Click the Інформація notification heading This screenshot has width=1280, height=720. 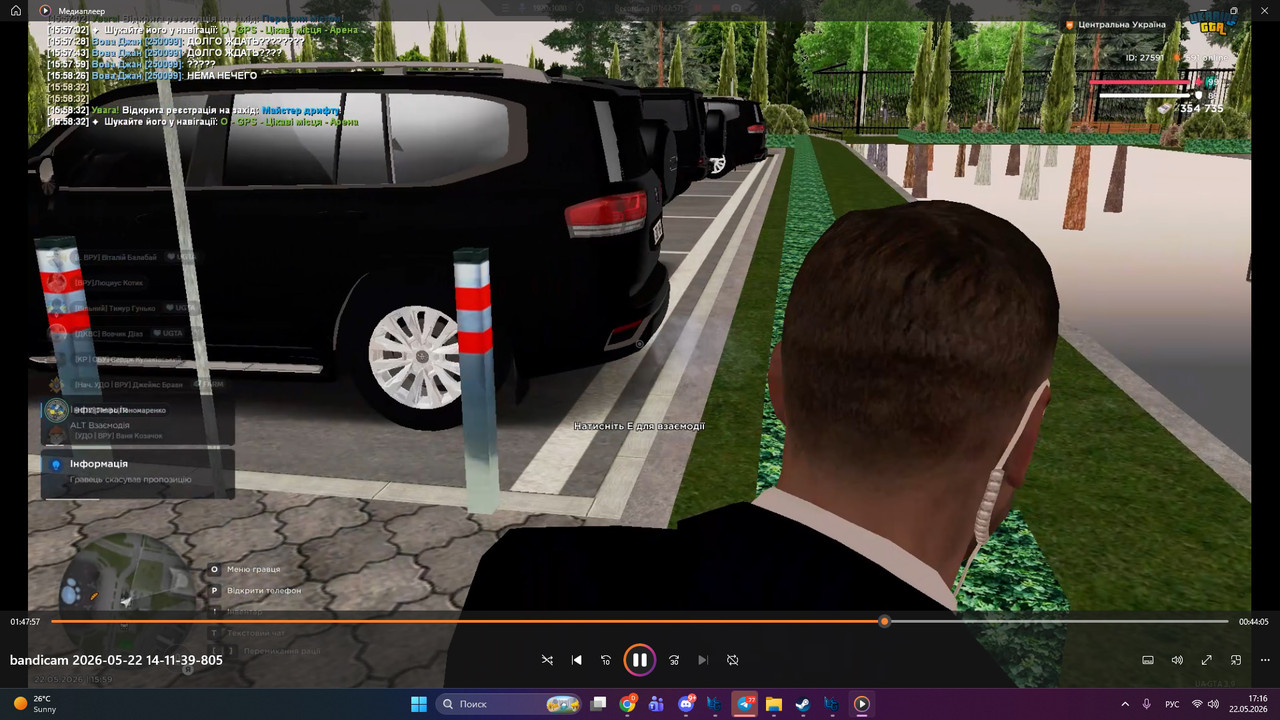(98, 464)
